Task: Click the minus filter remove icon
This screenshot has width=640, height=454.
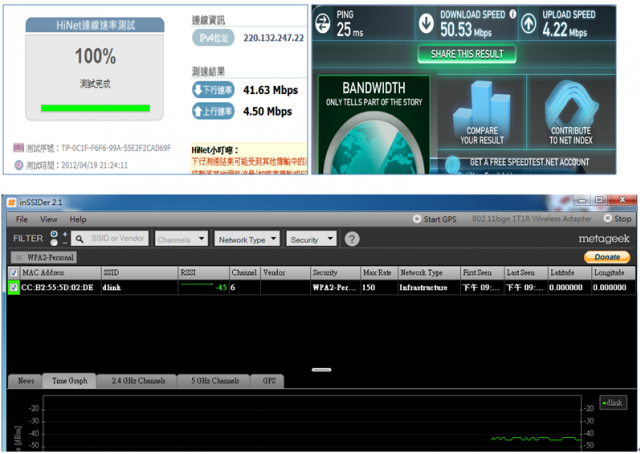Action: (x=65, y=243)
